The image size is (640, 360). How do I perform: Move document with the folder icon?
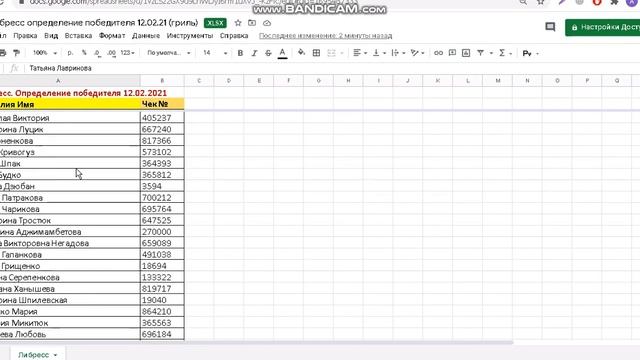[252, 23]
